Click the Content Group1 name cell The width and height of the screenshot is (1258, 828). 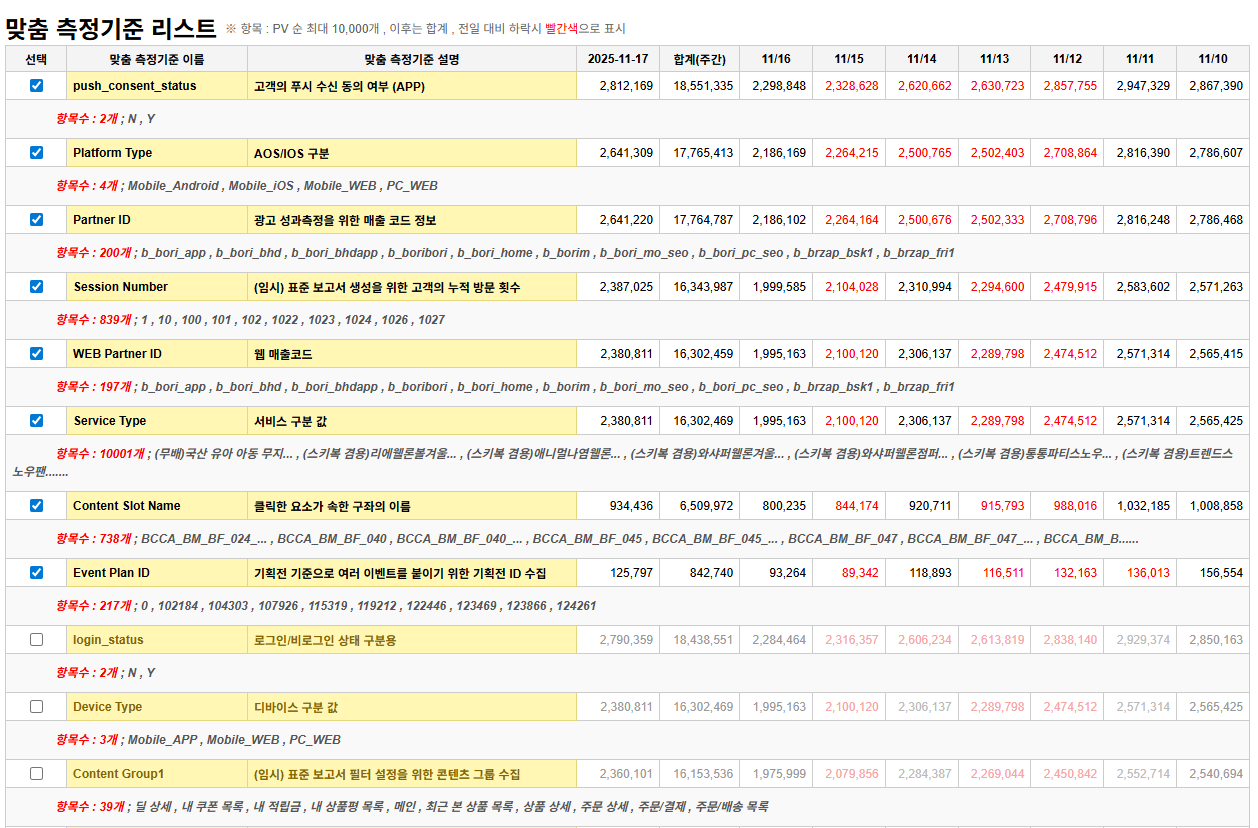coord(157,774)
